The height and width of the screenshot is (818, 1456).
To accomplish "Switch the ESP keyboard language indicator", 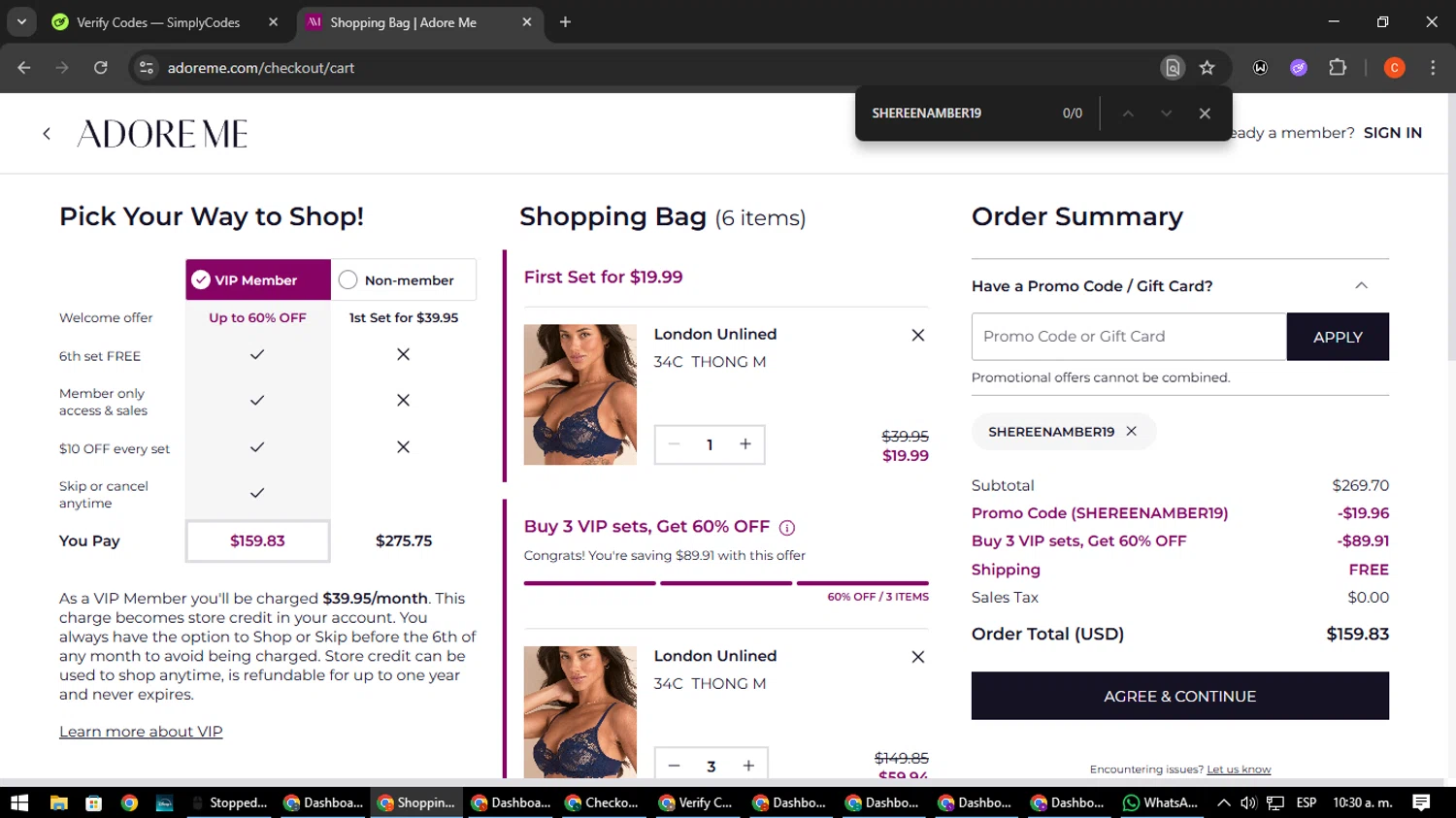I will click(1307, 802).
